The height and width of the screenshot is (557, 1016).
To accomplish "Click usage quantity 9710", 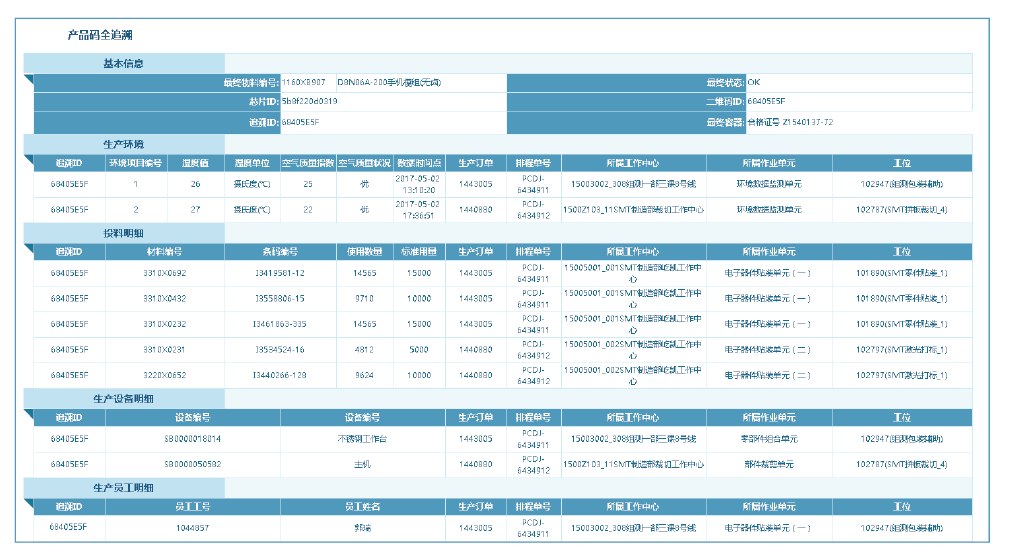I will pos(364,299).
